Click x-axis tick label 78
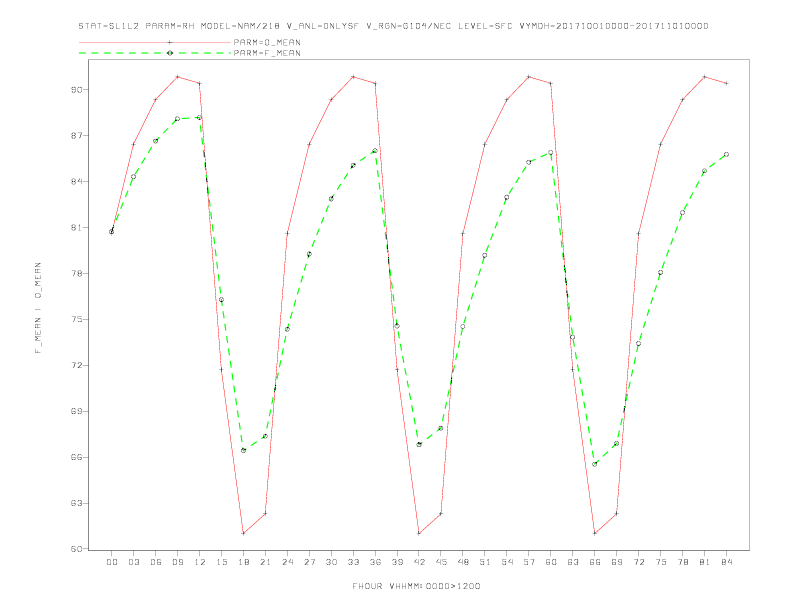792x612 pixels. click(682, 562)
